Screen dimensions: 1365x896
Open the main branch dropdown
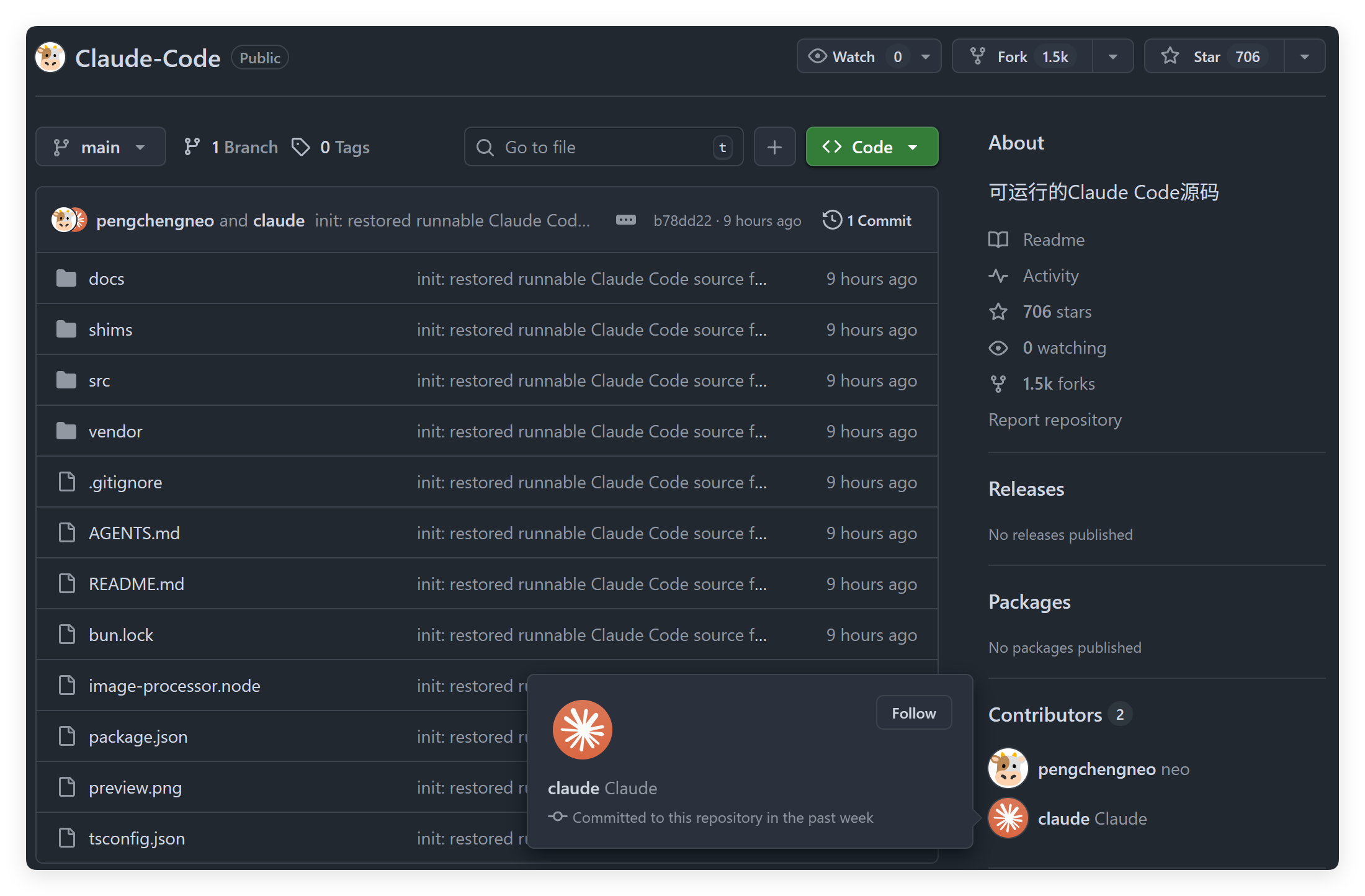(101, 147)
